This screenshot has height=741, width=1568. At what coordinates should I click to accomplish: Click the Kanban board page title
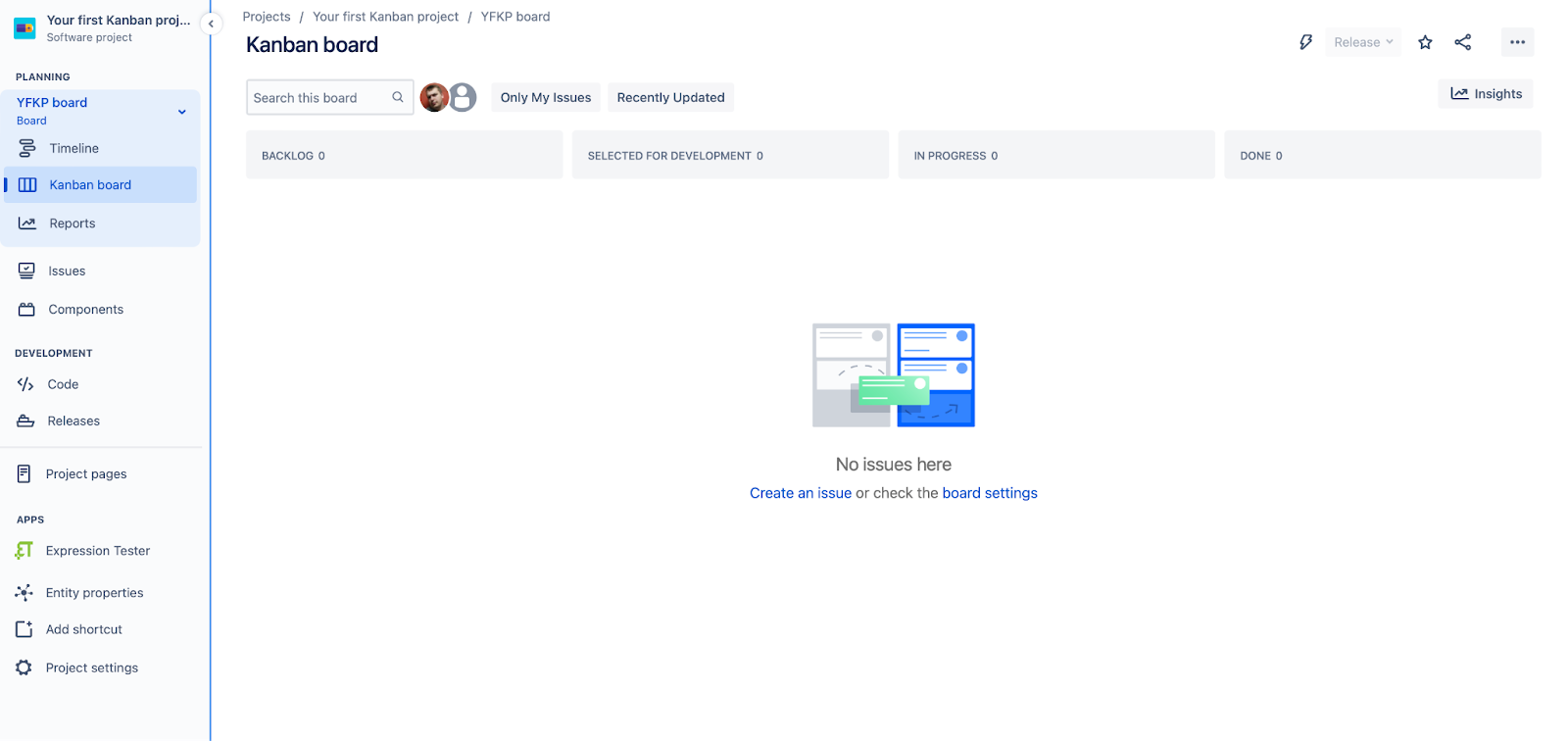313,45
